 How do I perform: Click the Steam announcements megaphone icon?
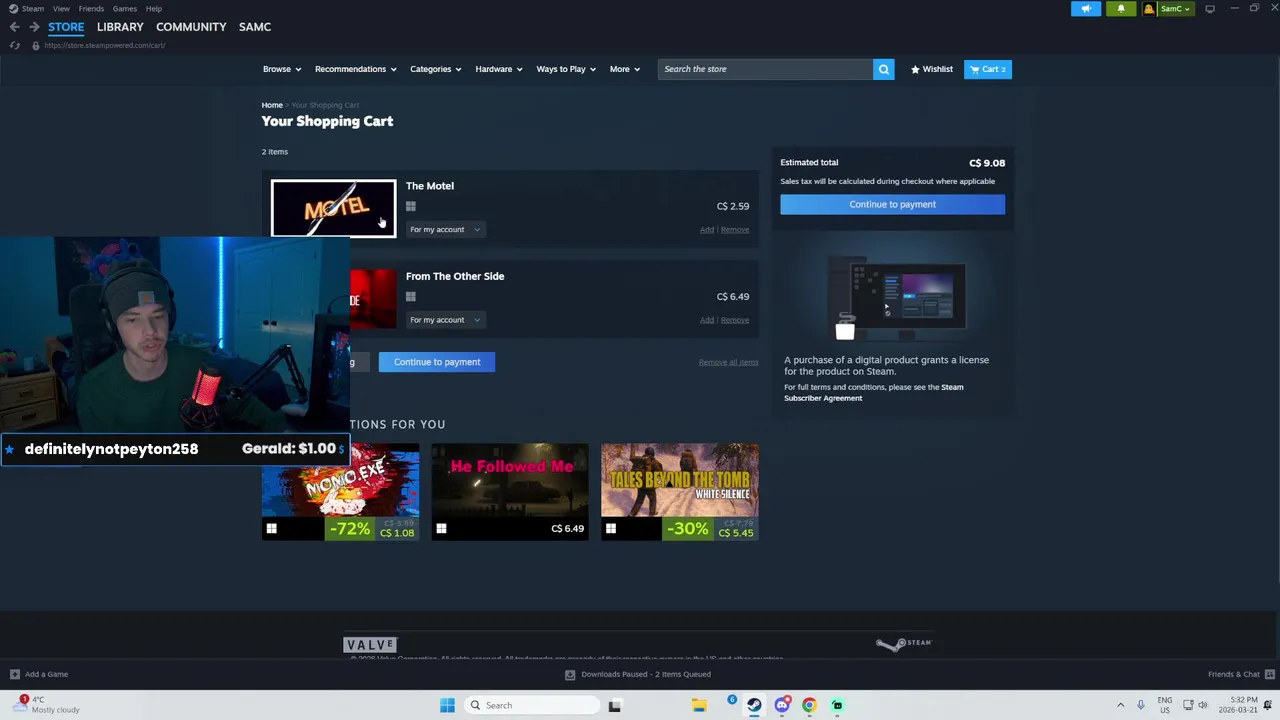(1086, 9)
